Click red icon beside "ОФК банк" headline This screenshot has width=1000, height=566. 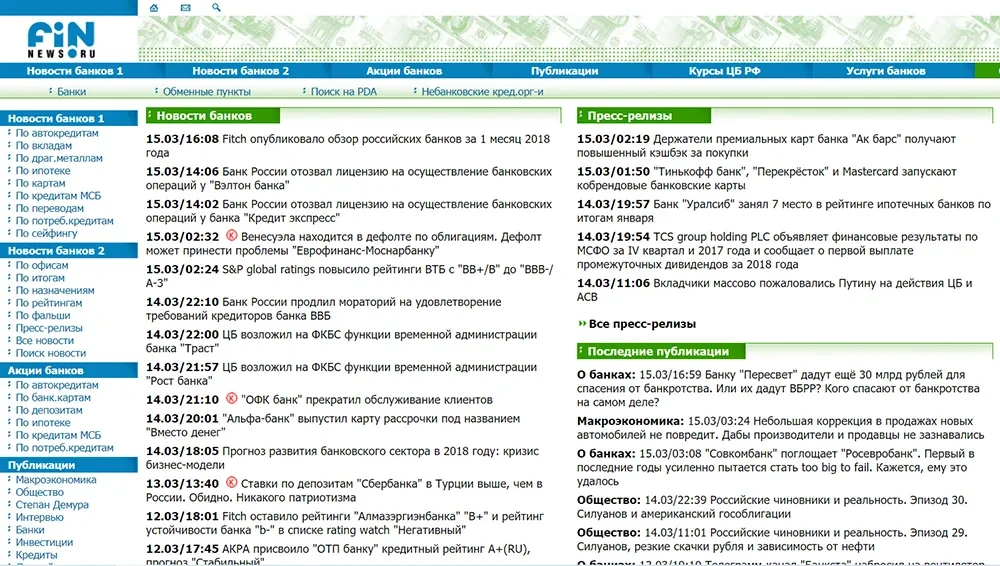[x=231, y=398]
